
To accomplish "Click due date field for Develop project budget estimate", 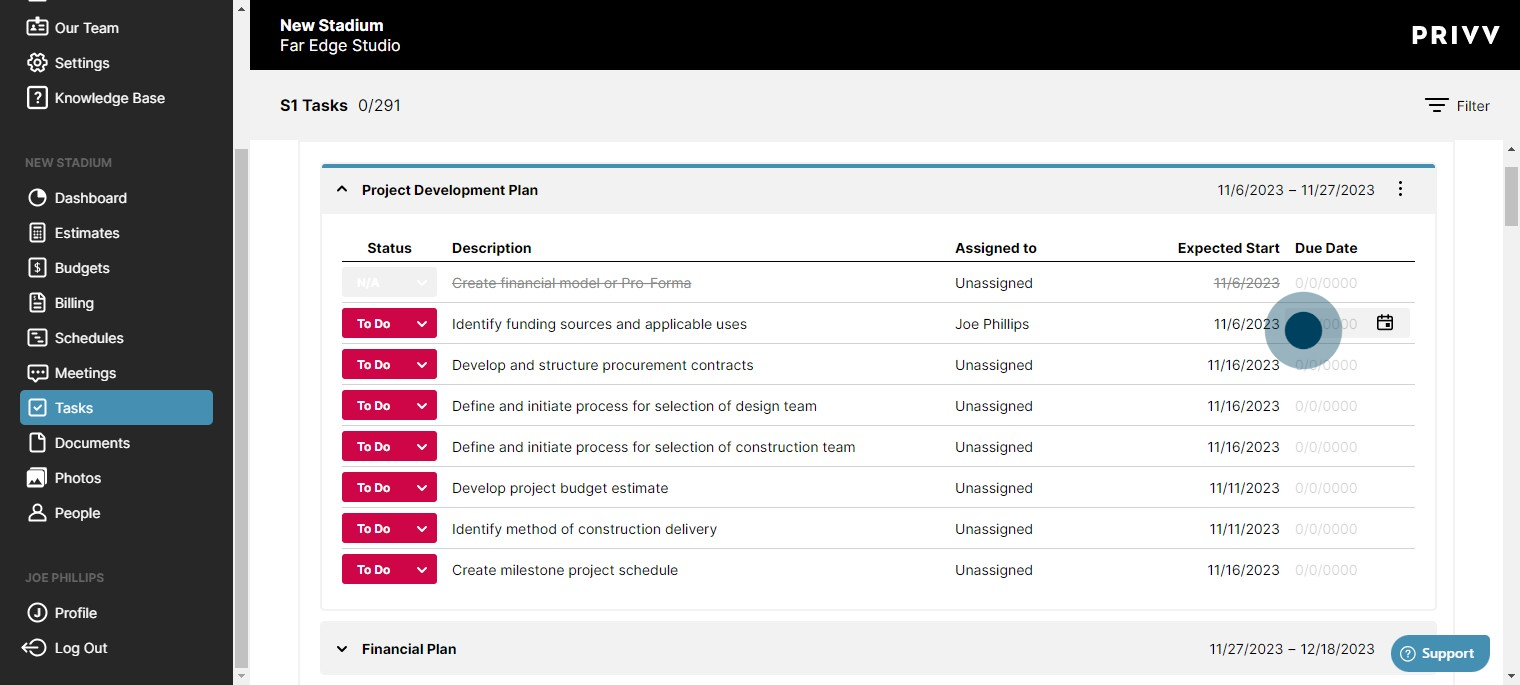I will coord(1326,488).
